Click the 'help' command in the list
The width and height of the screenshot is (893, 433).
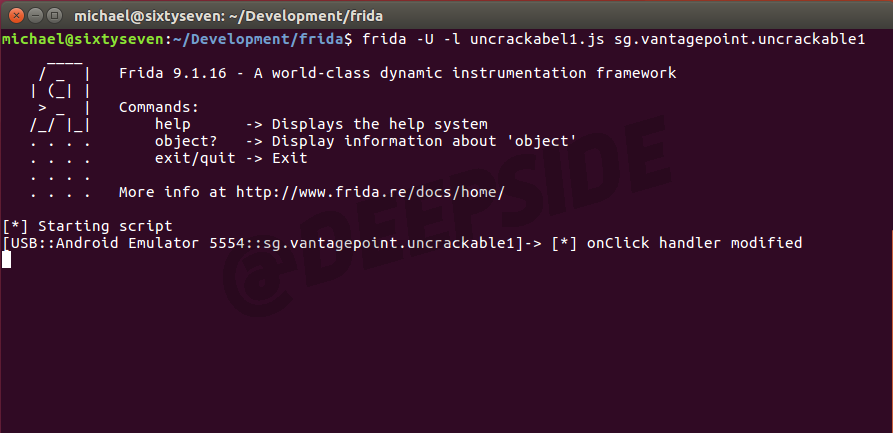coord(173,124)
